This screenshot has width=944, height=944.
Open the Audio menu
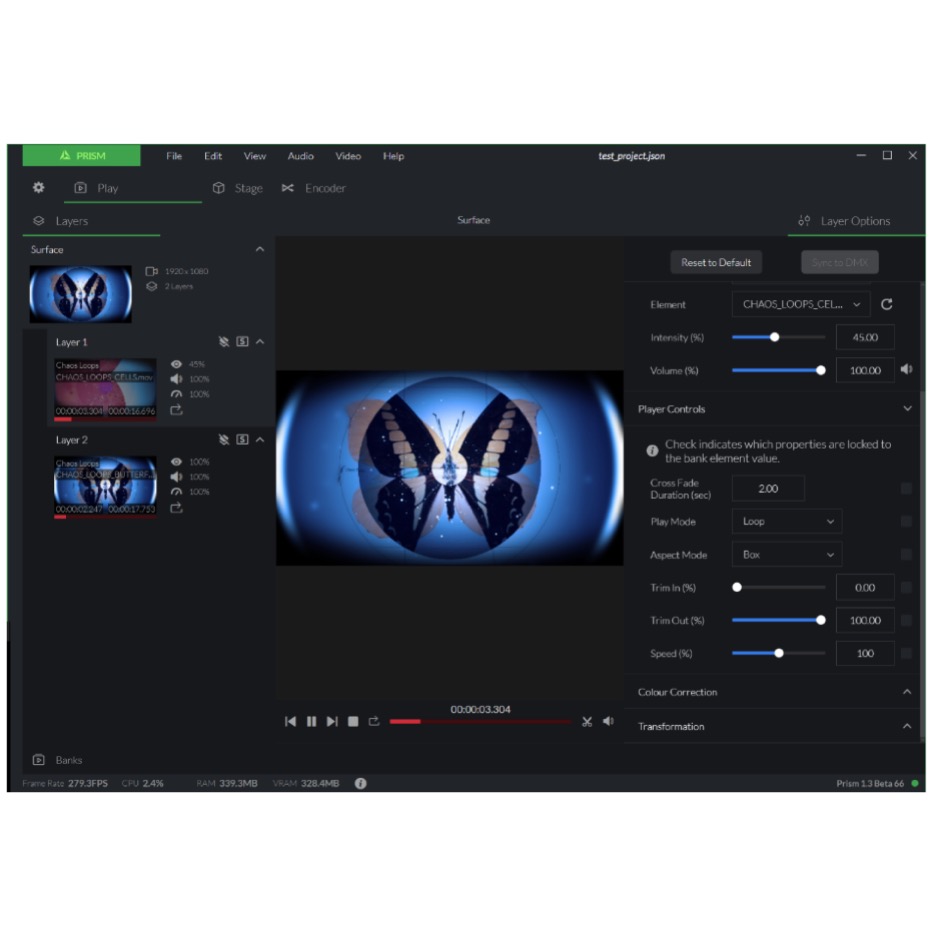click(x=300, y=157)
